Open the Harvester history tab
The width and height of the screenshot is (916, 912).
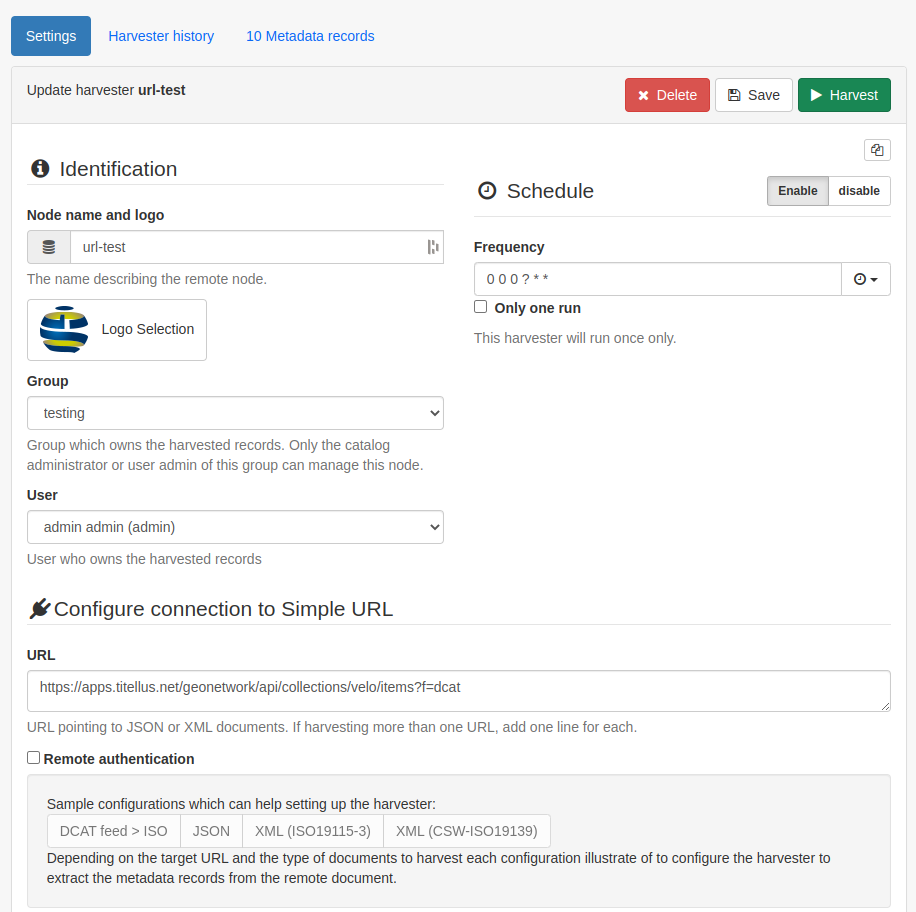[161, 36]
